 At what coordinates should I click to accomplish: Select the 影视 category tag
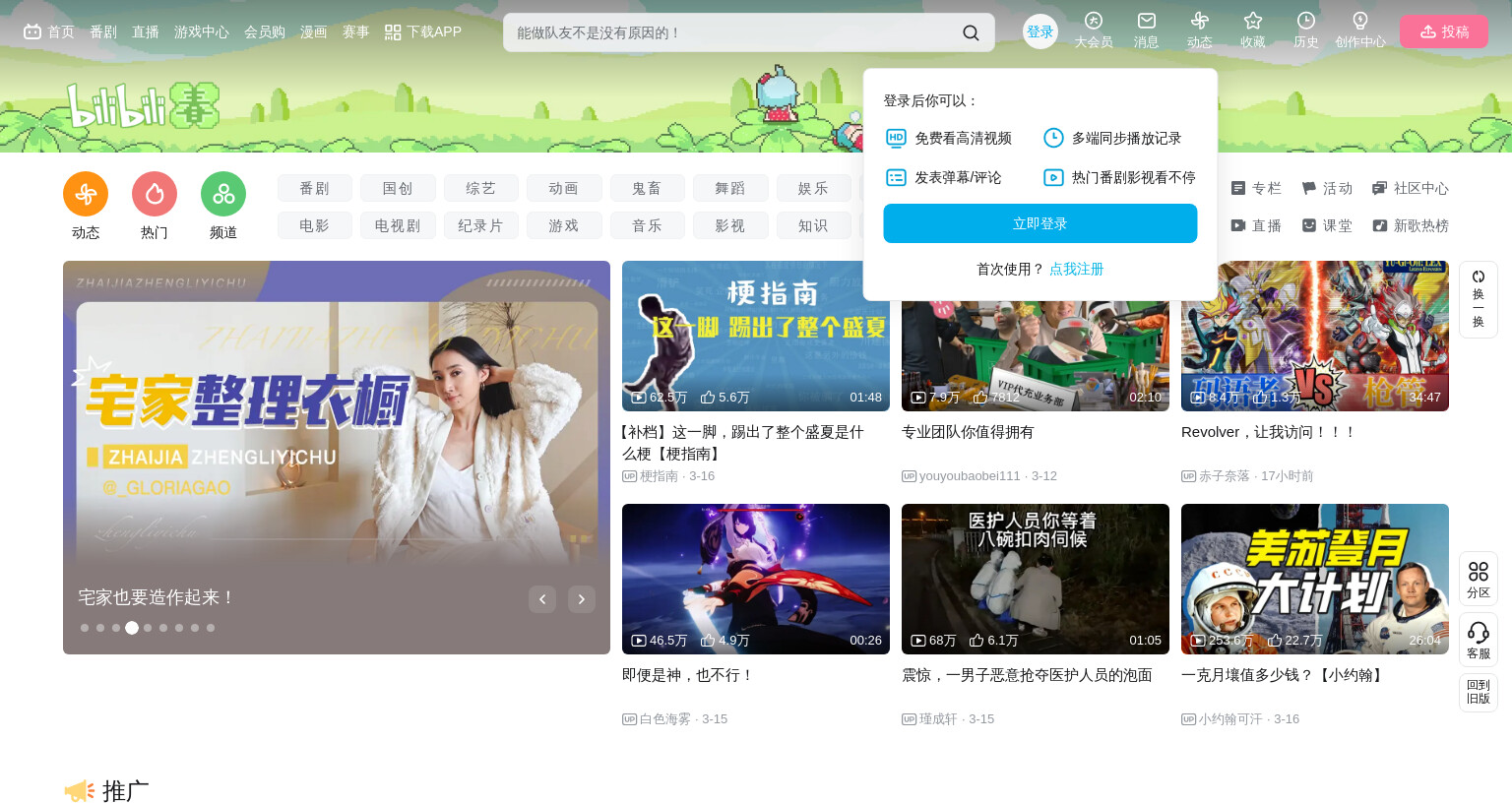coord(730,225)
